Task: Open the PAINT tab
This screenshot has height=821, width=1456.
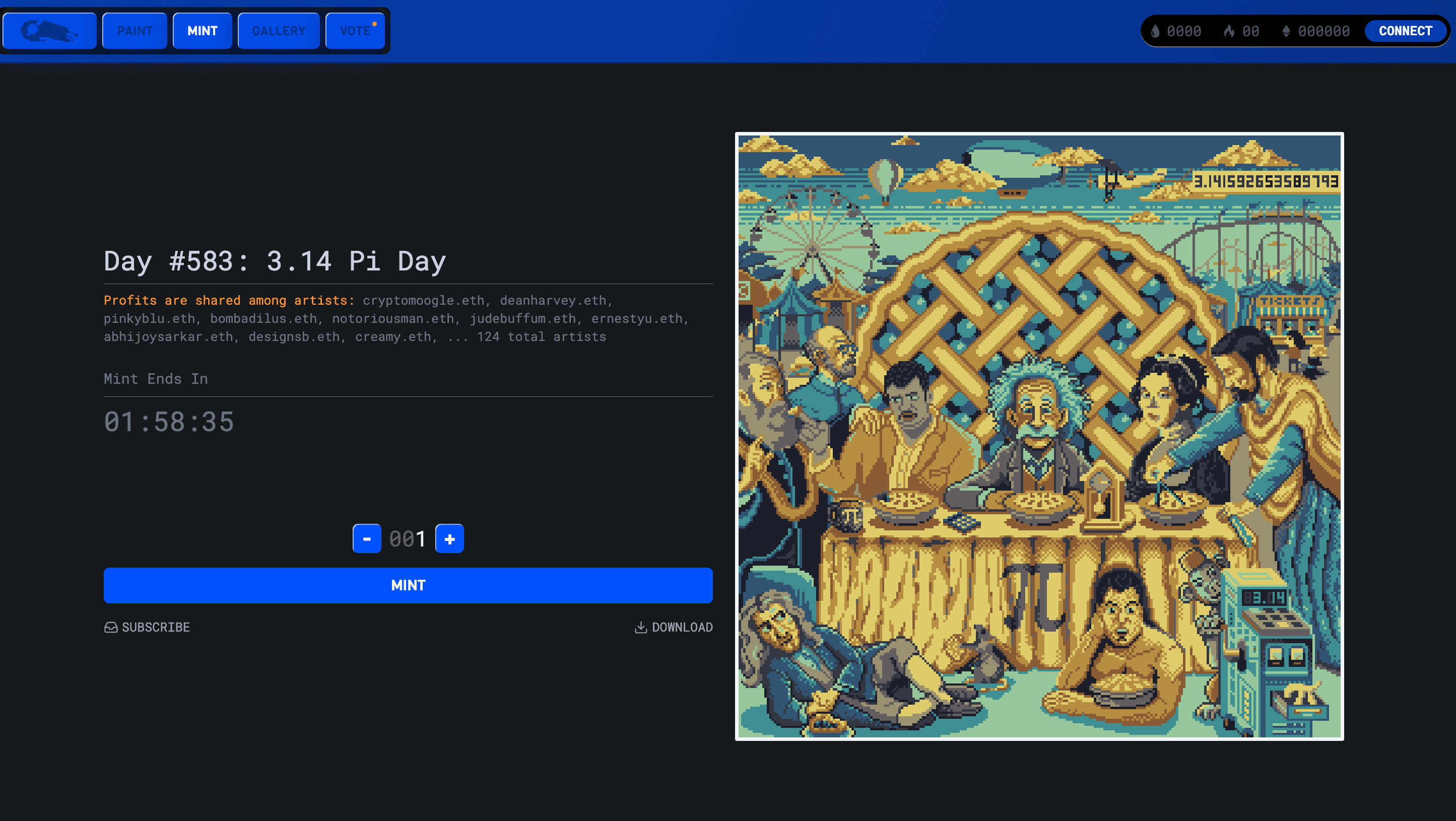Action: (135, 31)
